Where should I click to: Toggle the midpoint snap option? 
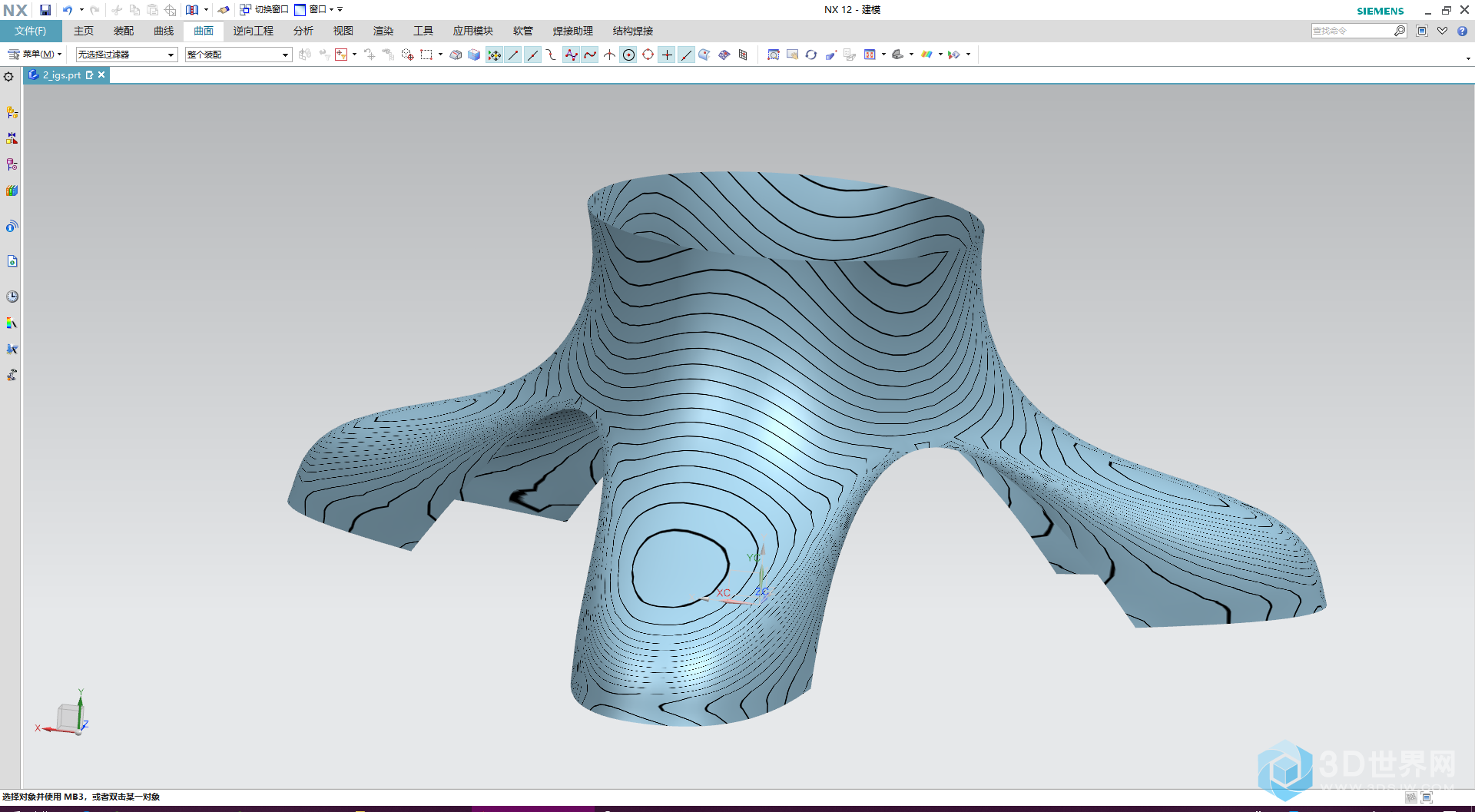coord(533,55)
